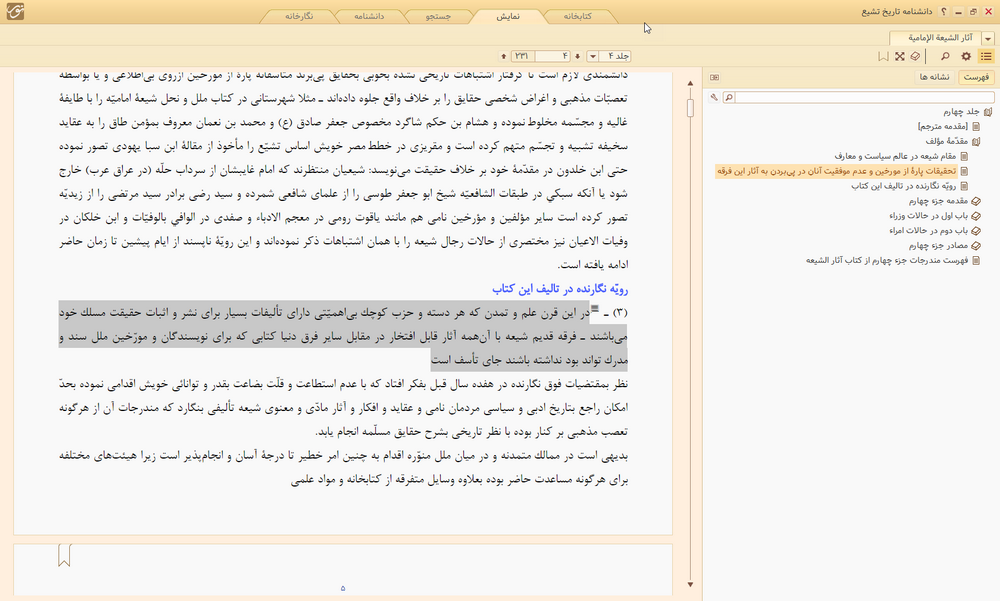This screenshot has height=601, width=1000.
Task: Show the فهرست contents panel
Action: [976, 77]
